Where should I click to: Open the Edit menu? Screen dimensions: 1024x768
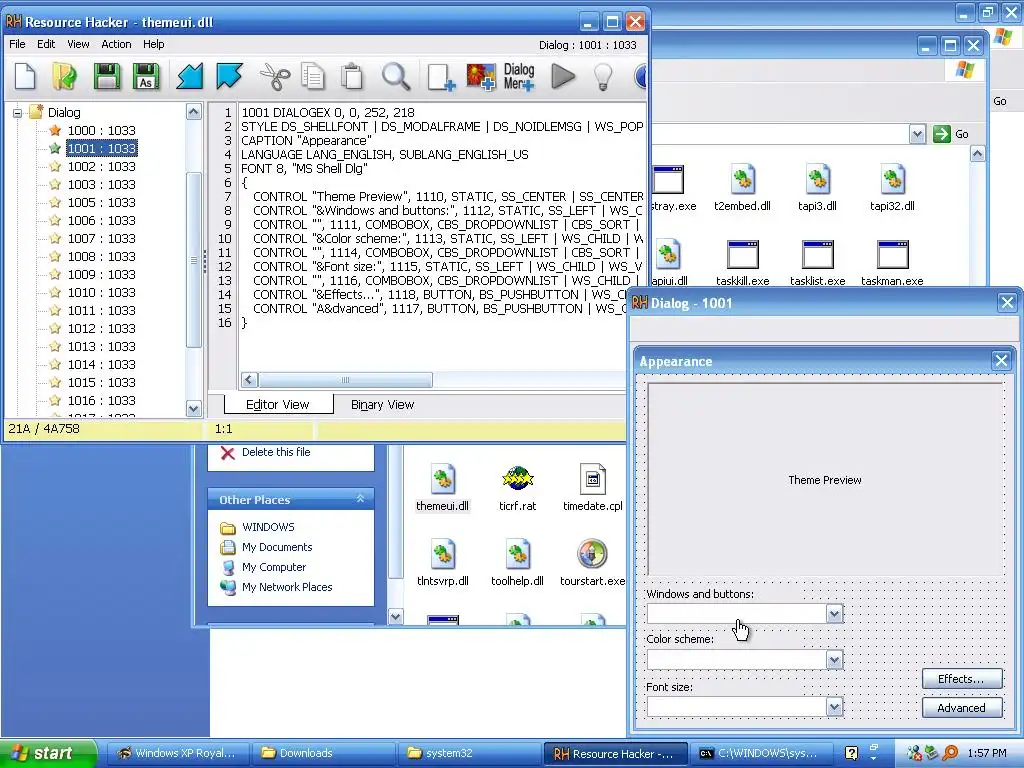coord(46,44)
